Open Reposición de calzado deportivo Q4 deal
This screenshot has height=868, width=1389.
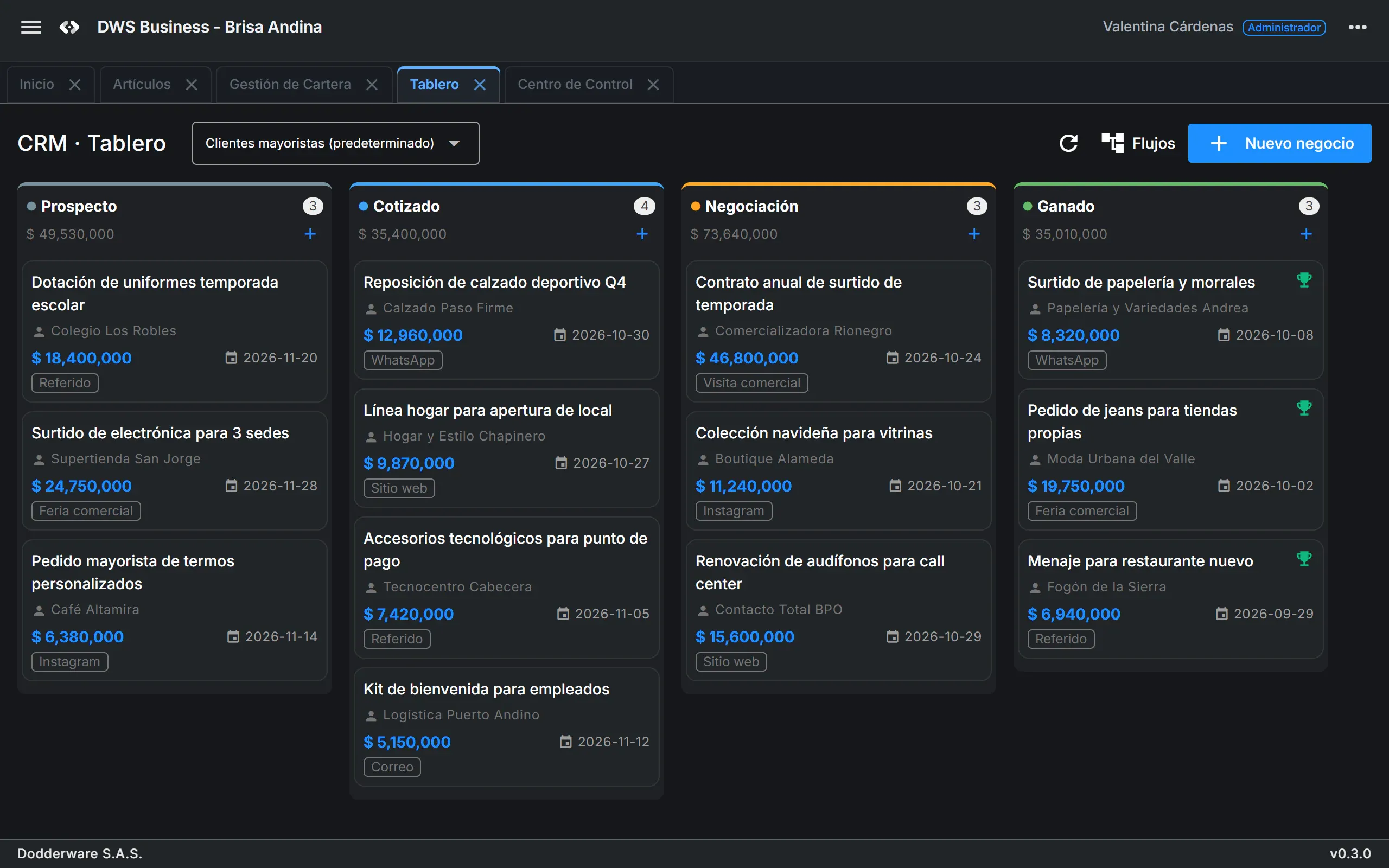[506, 320]
